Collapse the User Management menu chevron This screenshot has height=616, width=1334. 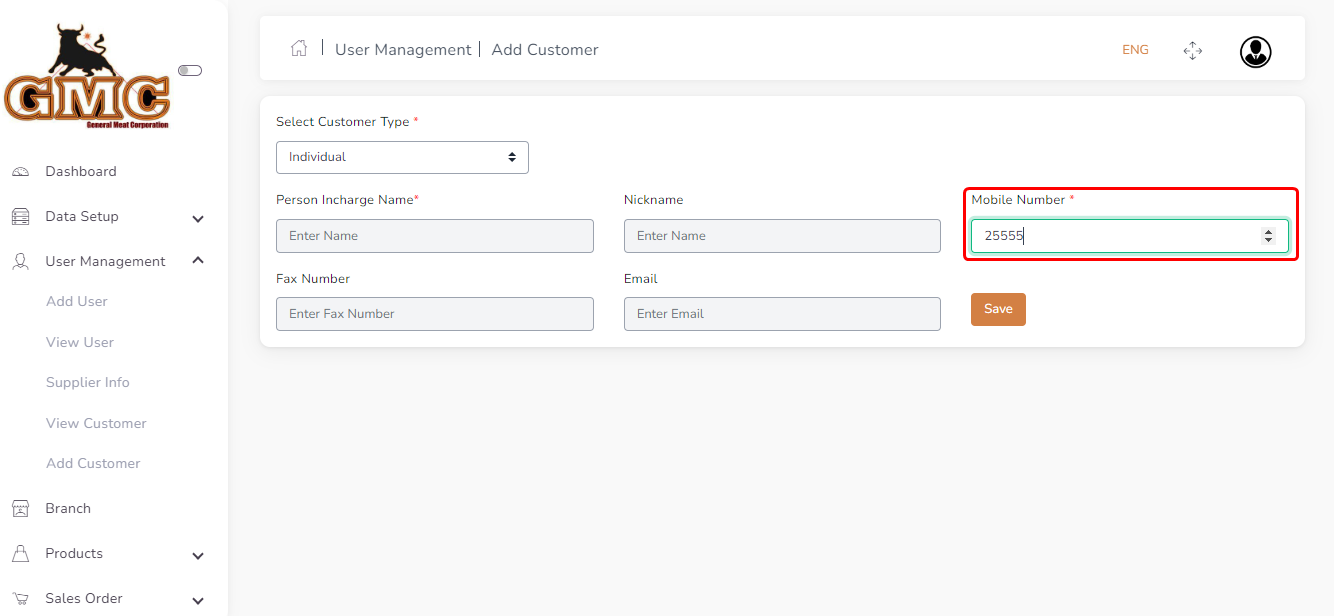198,261
